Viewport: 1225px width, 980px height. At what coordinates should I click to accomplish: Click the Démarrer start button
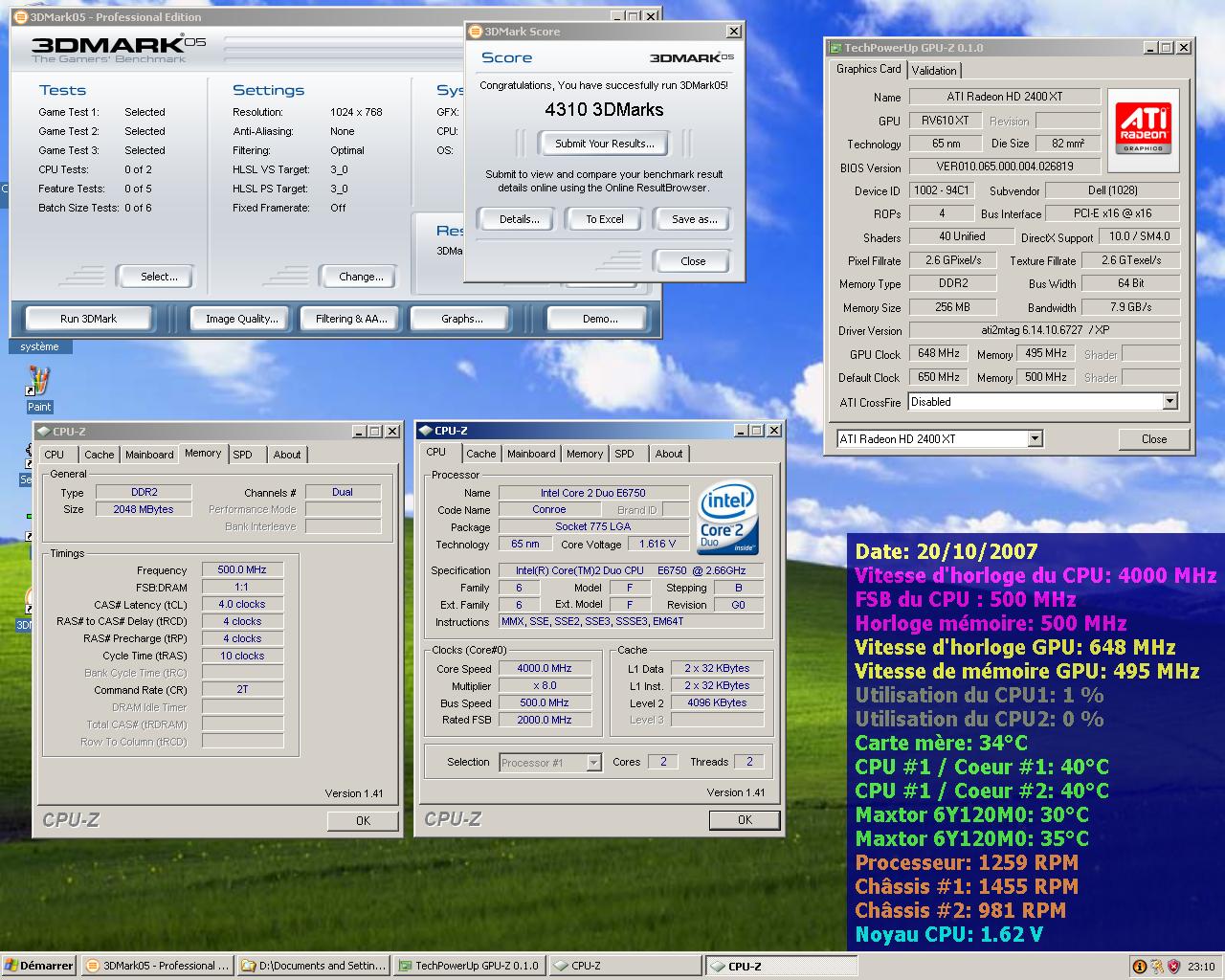[x=38, y=966]
